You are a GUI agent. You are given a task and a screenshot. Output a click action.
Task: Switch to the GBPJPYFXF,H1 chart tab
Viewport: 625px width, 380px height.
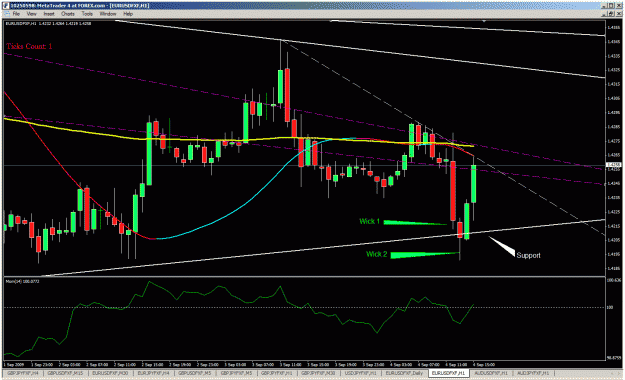coord(277,373)
